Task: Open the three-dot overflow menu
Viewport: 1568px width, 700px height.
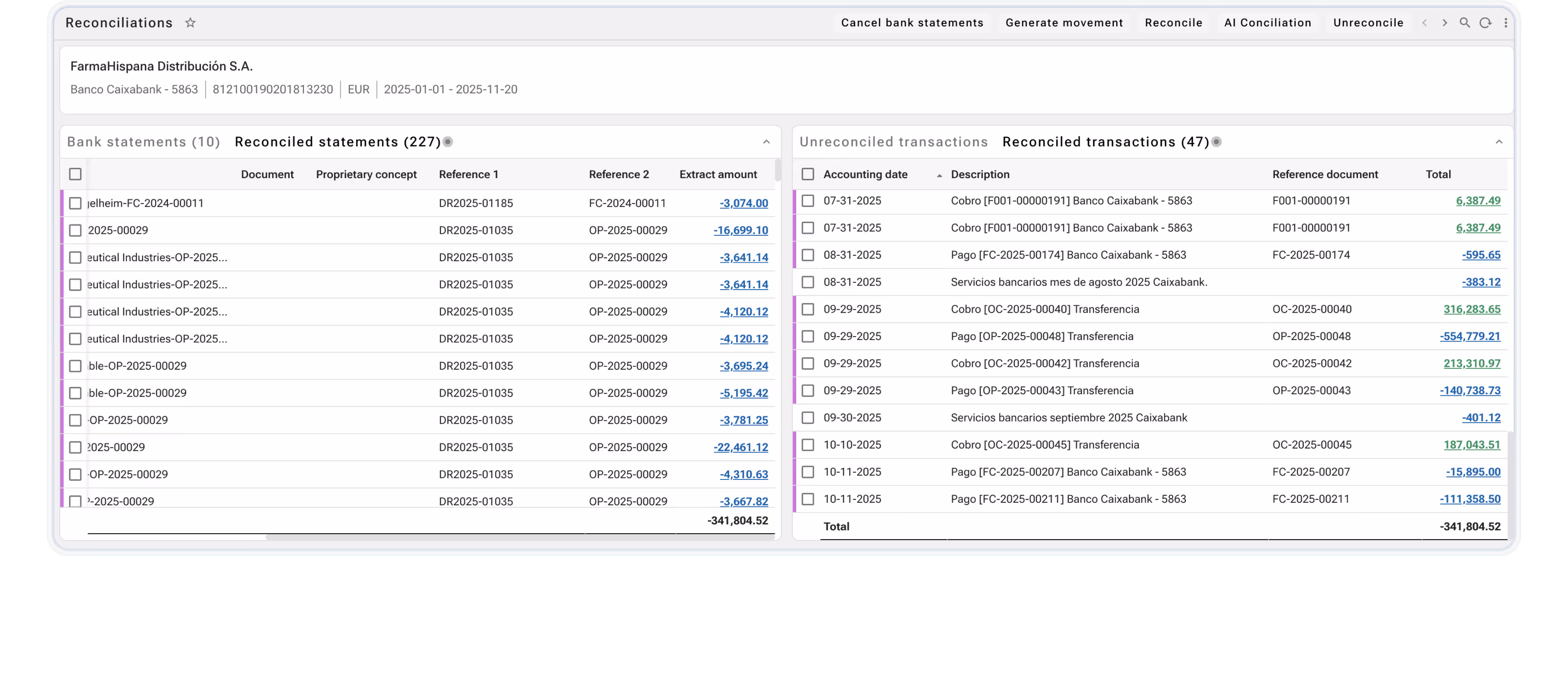Action: (1506, 23)
